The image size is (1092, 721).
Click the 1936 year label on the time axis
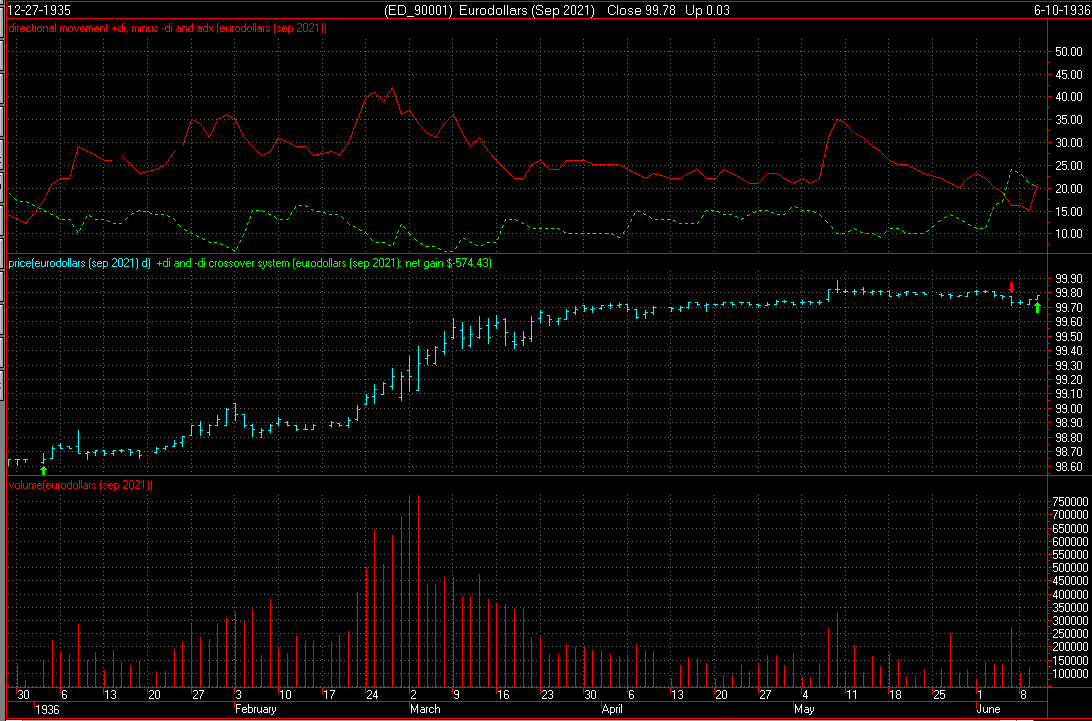(47, 709)
